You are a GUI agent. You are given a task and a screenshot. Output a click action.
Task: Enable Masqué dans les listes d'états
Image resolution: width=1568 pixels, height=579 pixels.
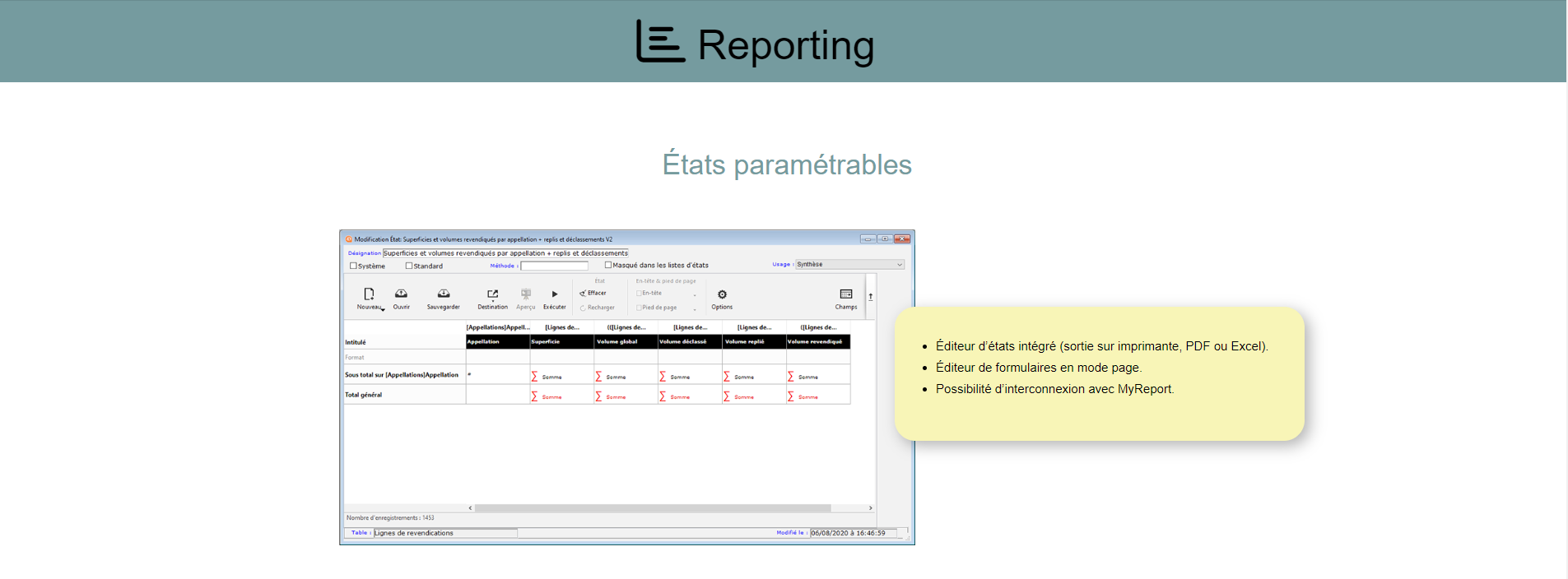(x=608, y=265)
